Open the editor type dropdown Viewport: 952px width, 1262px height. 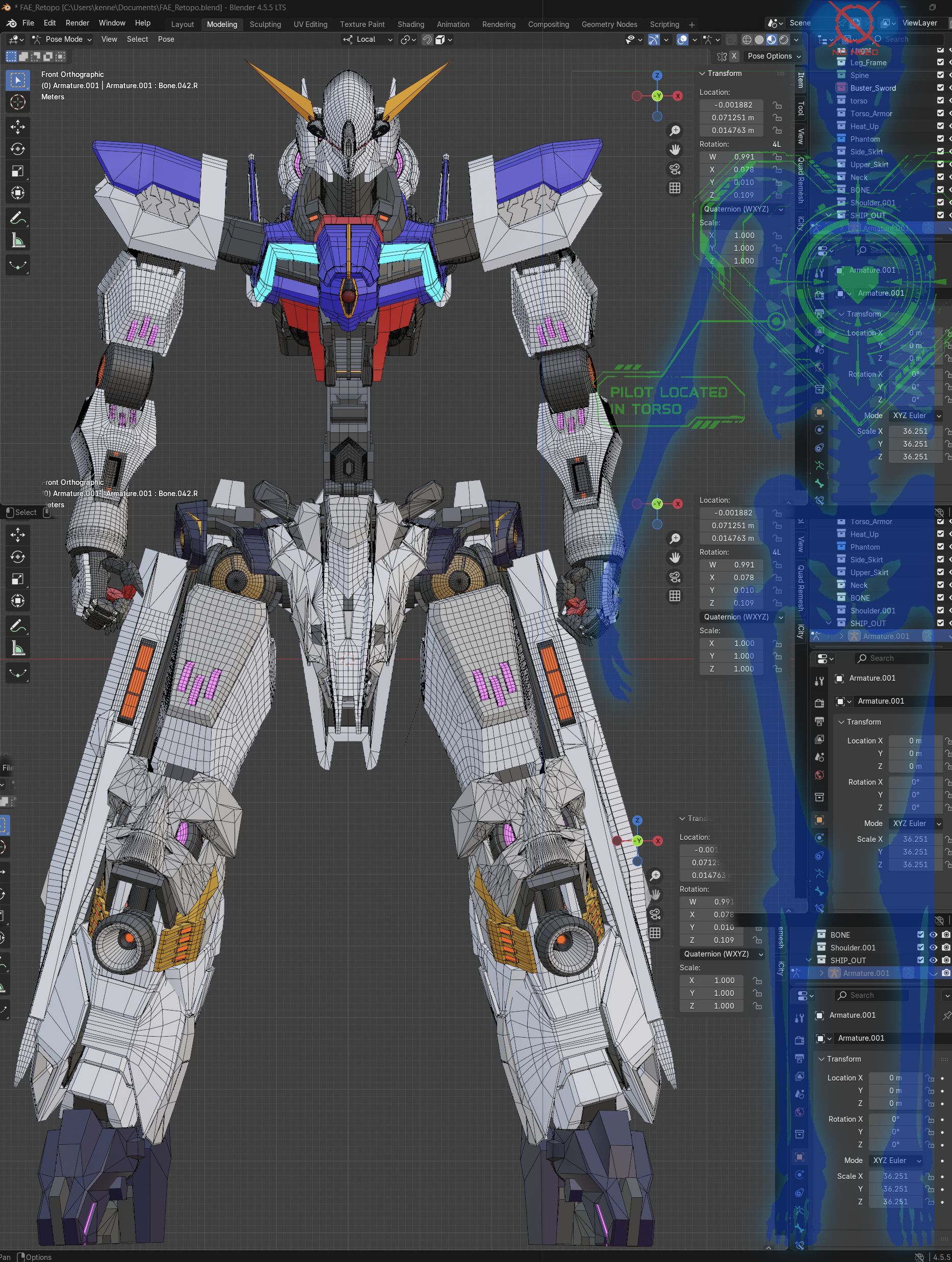(15, 39)
